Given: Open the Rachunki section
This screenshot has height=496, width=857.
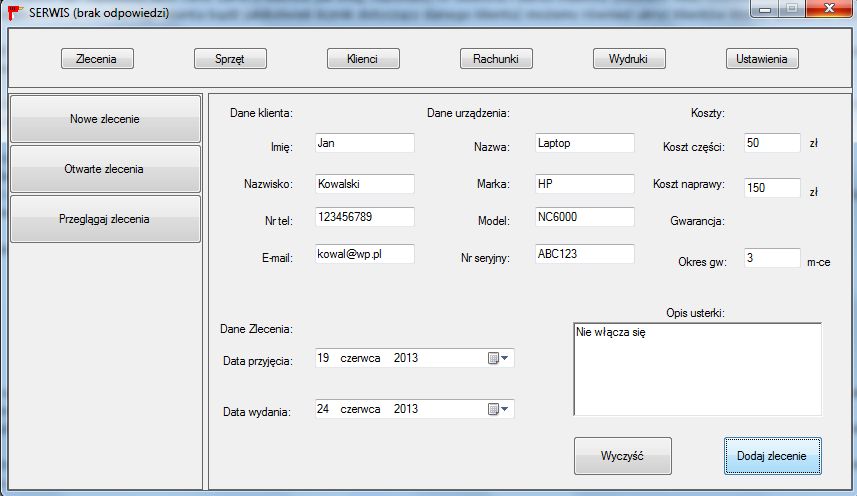Looking at the screenshot, I should click(496, 58).
